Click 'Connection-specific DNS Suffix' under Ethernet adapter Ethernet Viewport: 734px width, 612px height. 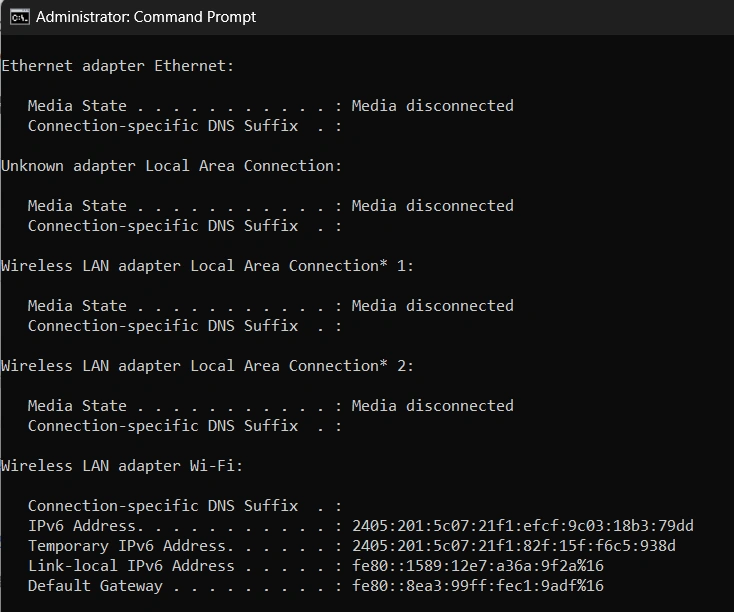point(163,126)
